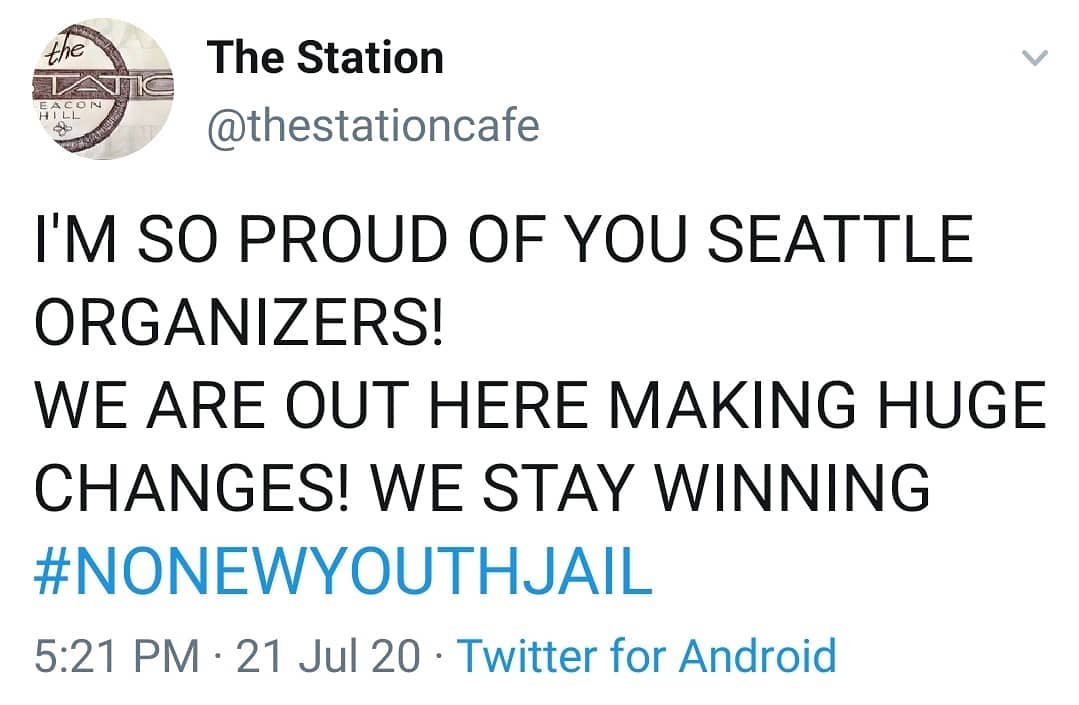1079x705 pixels.
Task: Open The Station profile avatar
Action: tap(103, 89)
